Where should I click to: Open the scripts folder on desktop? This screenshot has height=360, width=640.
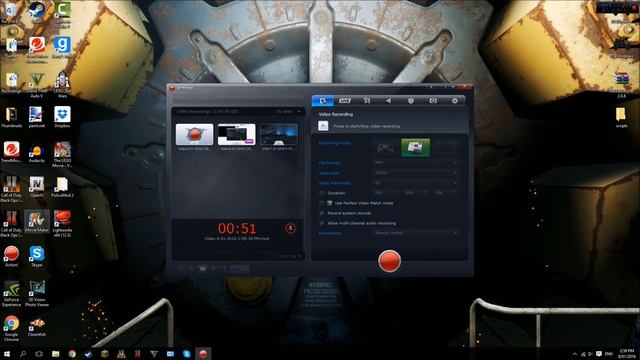click(621, 117)
